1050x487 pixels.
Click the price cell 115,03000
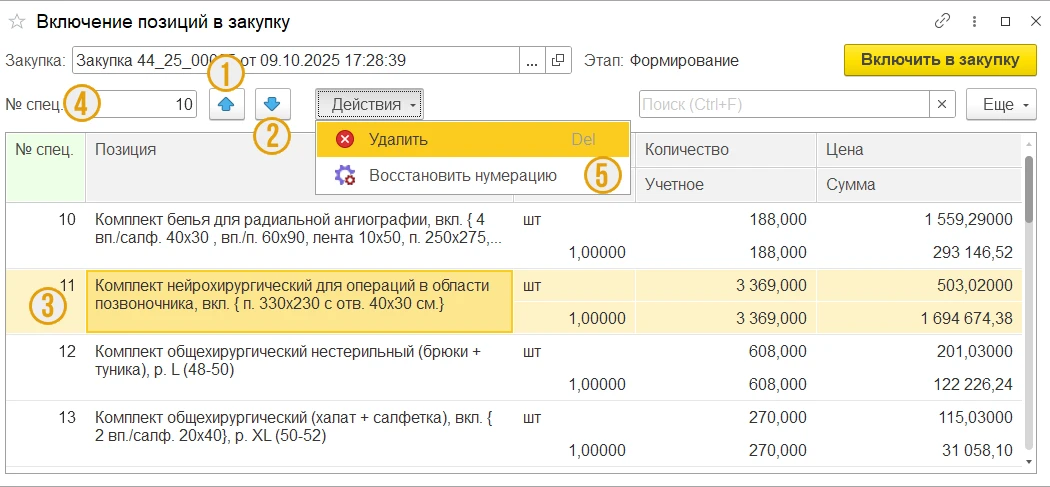point(919,418)
